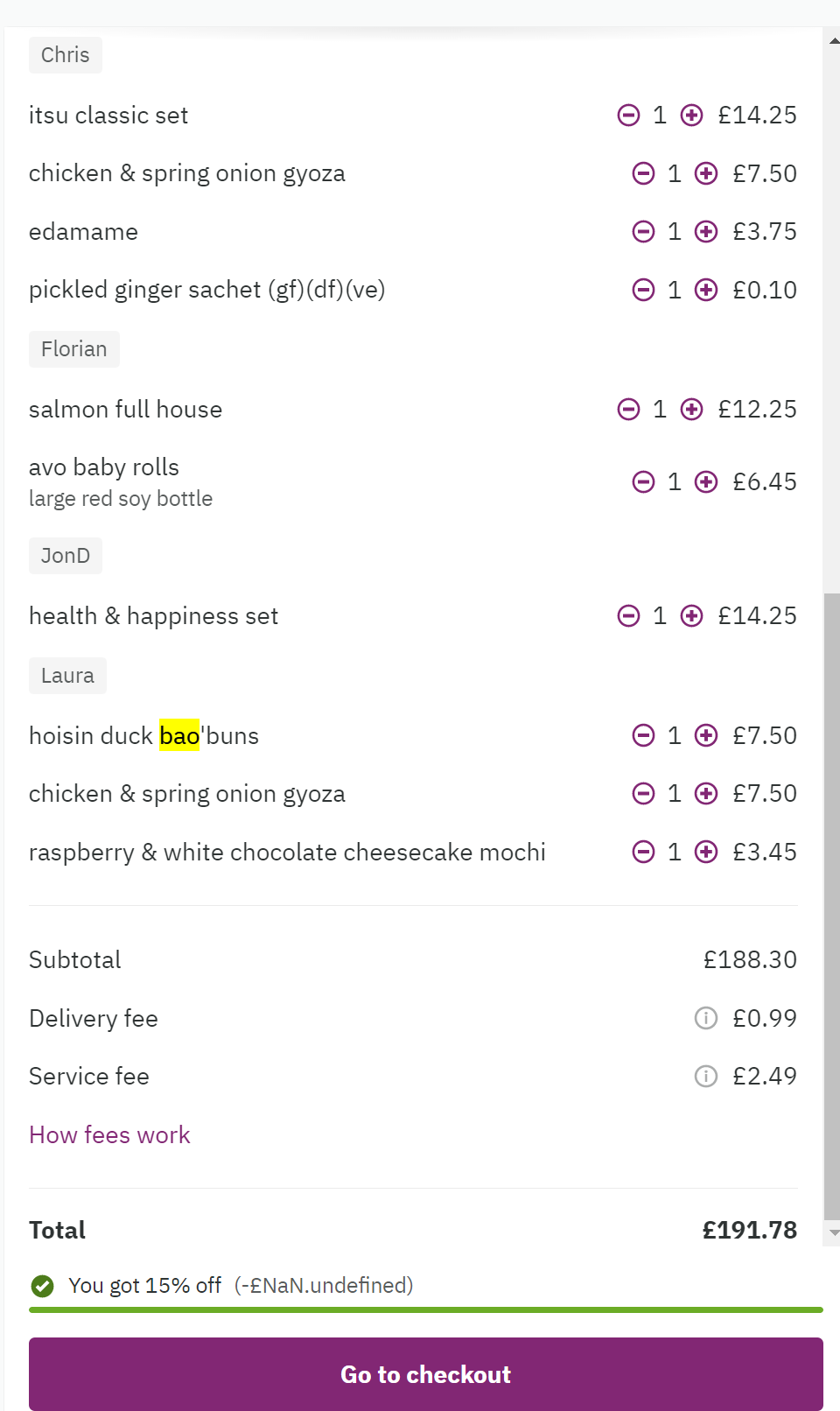Remove one hoisin duck bao'buns
The image size is (840, 1411).
[643, 735]
